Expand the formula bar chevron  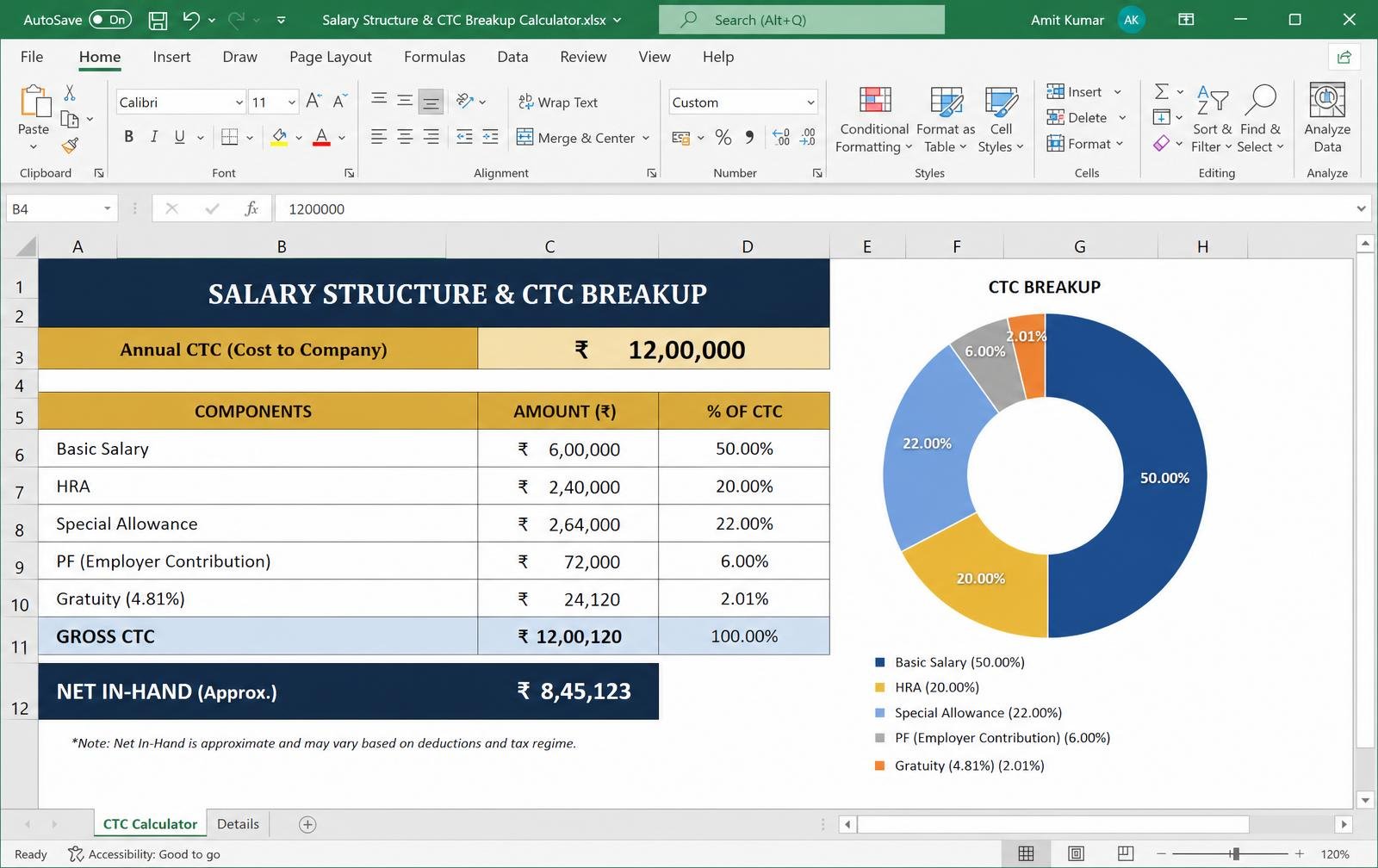(x=1361, y=208)
